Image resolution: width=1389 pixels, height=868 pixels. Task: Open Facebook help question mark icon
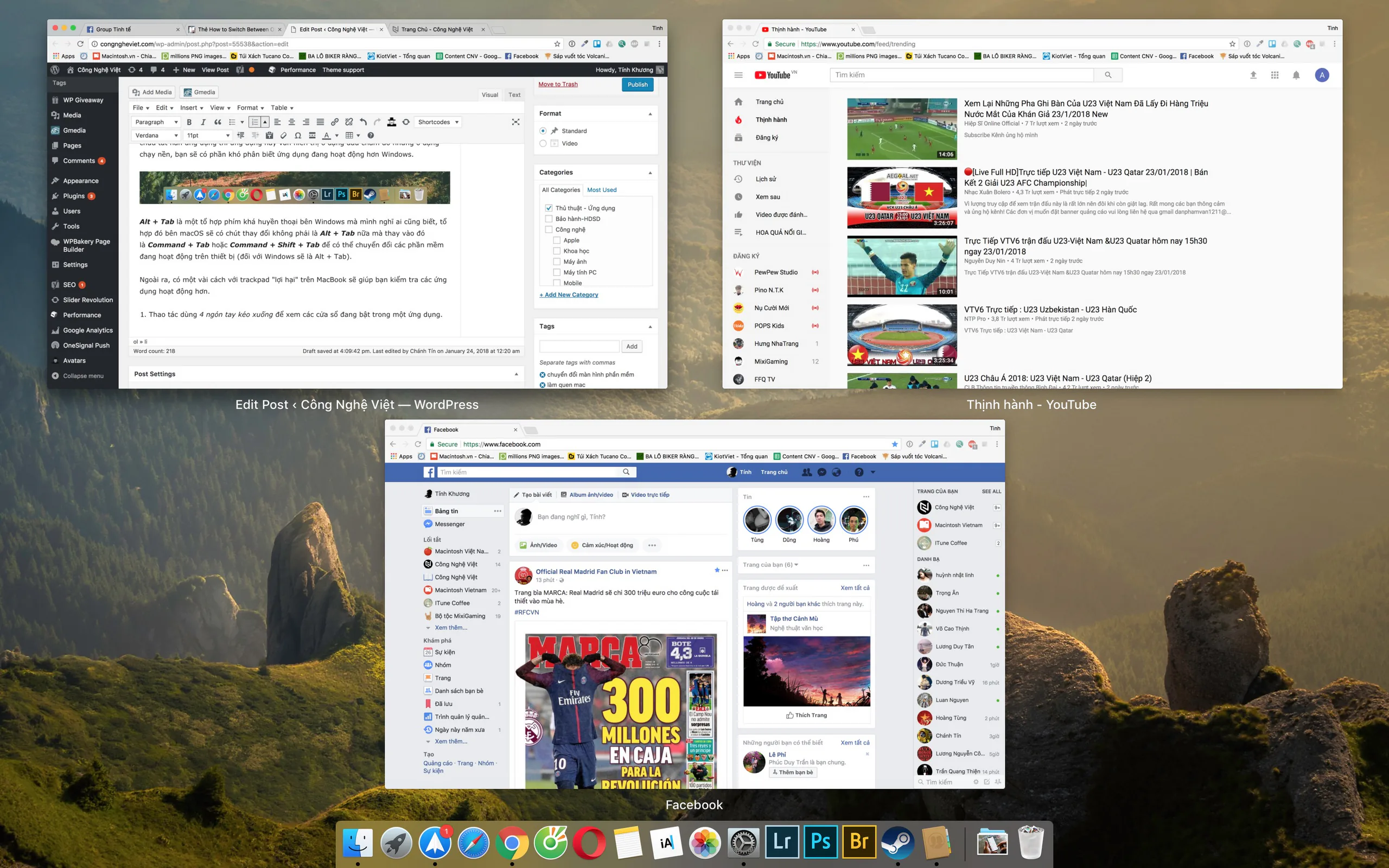pyautogui.click(x=859, y=472)
